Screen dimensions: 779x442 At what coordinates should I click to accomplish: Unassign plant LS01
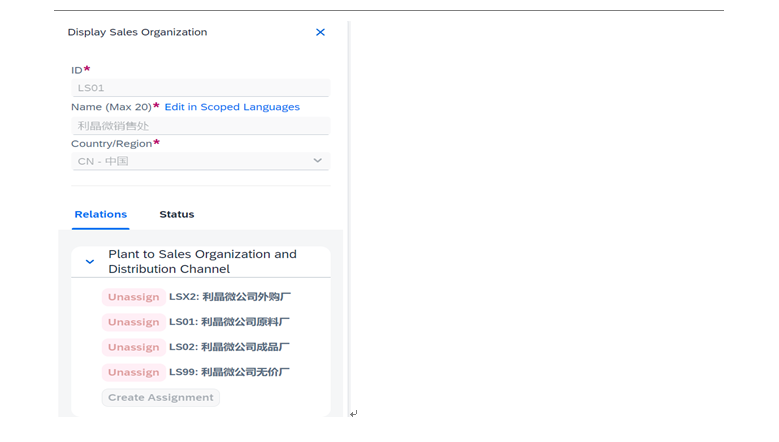[134, 322]
